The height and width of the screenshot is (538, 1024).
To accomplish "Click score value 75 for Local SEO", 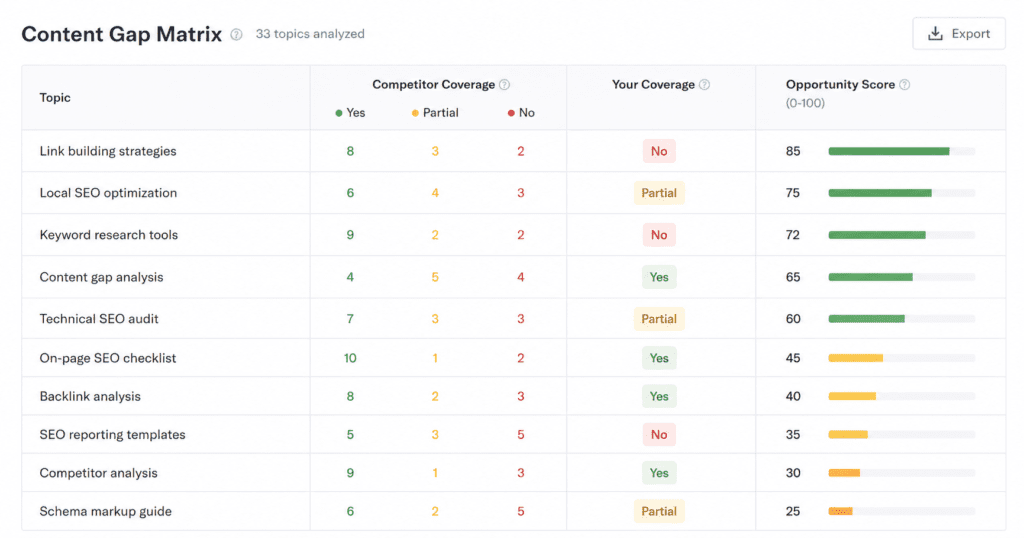I will pyautogui.click(x=793, y=193).
